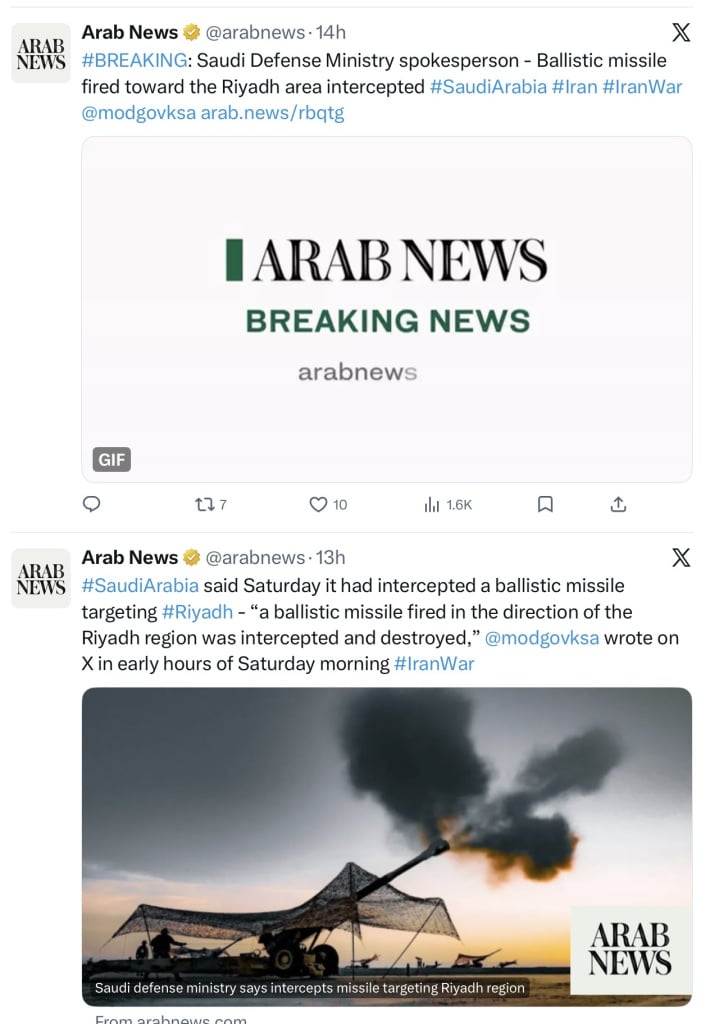Share the first tweet via upload icon
The width and height of the screenshot is (710, 1024).
coord(618,504)
